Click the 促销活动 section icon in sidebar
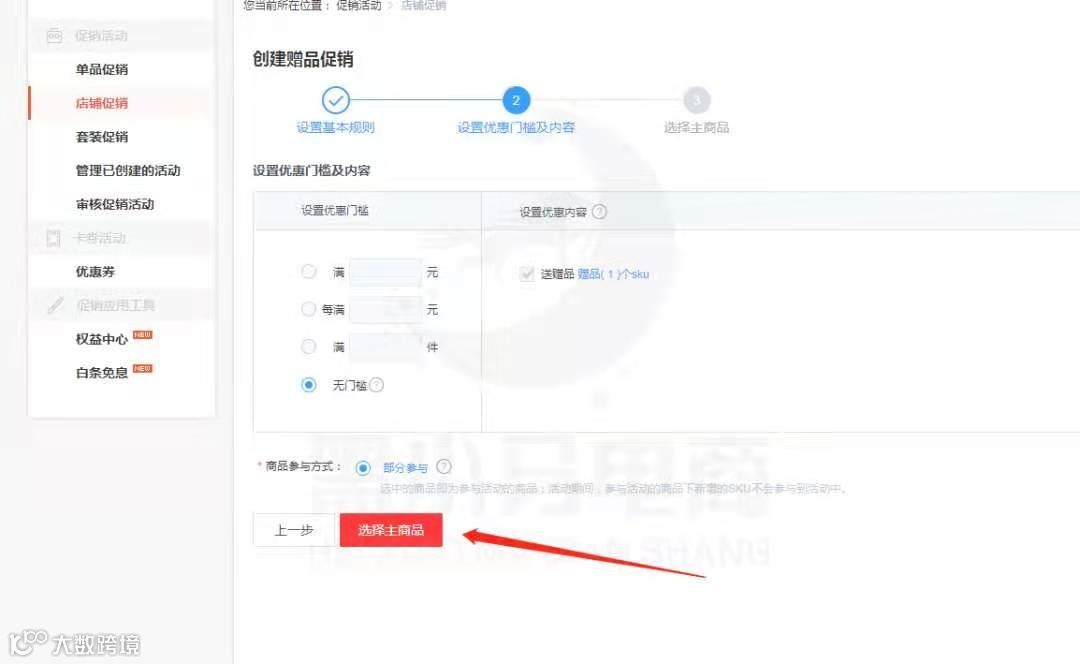1080x664 pixels. click(x=54, y=36)
